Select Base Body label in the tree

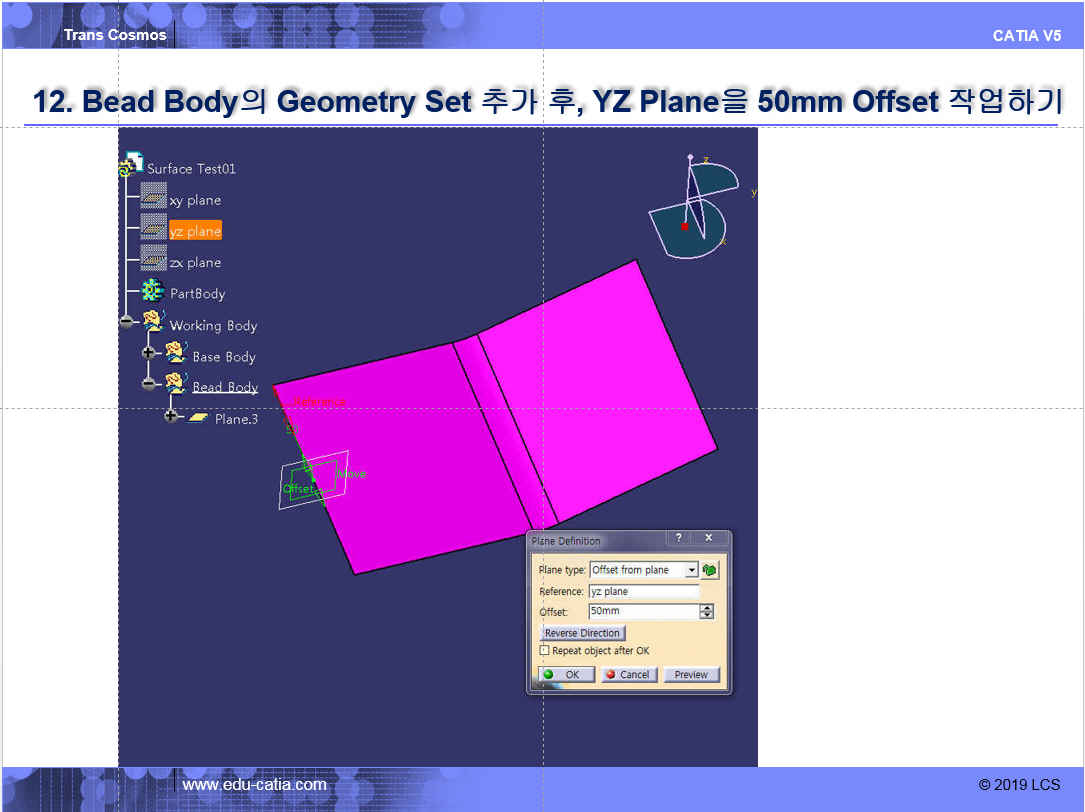[x=224, y=357]
